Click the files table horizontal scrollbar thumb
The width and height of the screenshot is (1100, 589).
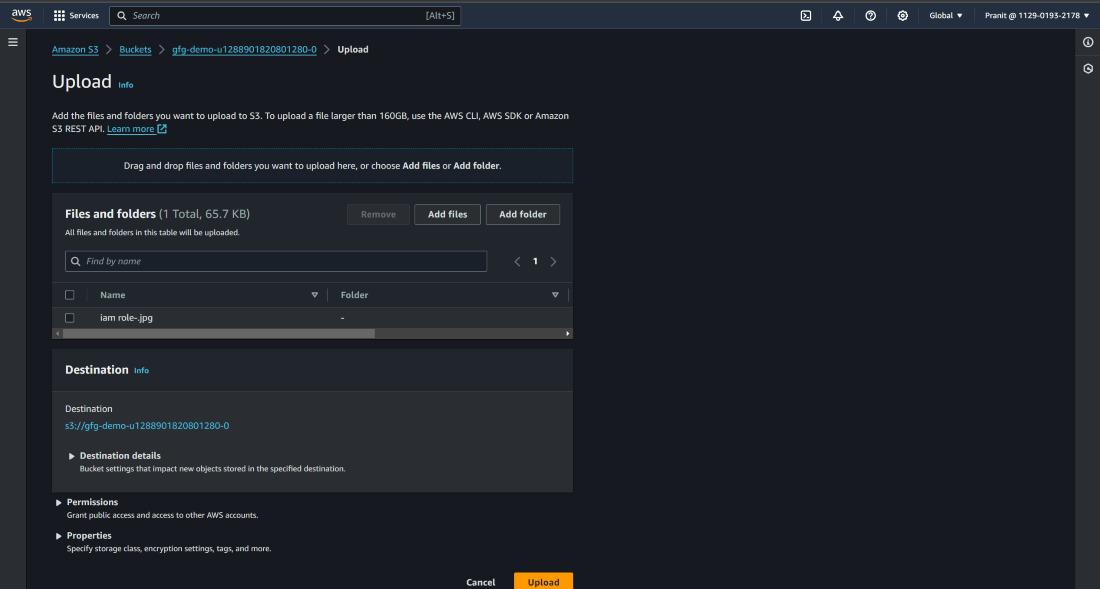click(218, 334)
